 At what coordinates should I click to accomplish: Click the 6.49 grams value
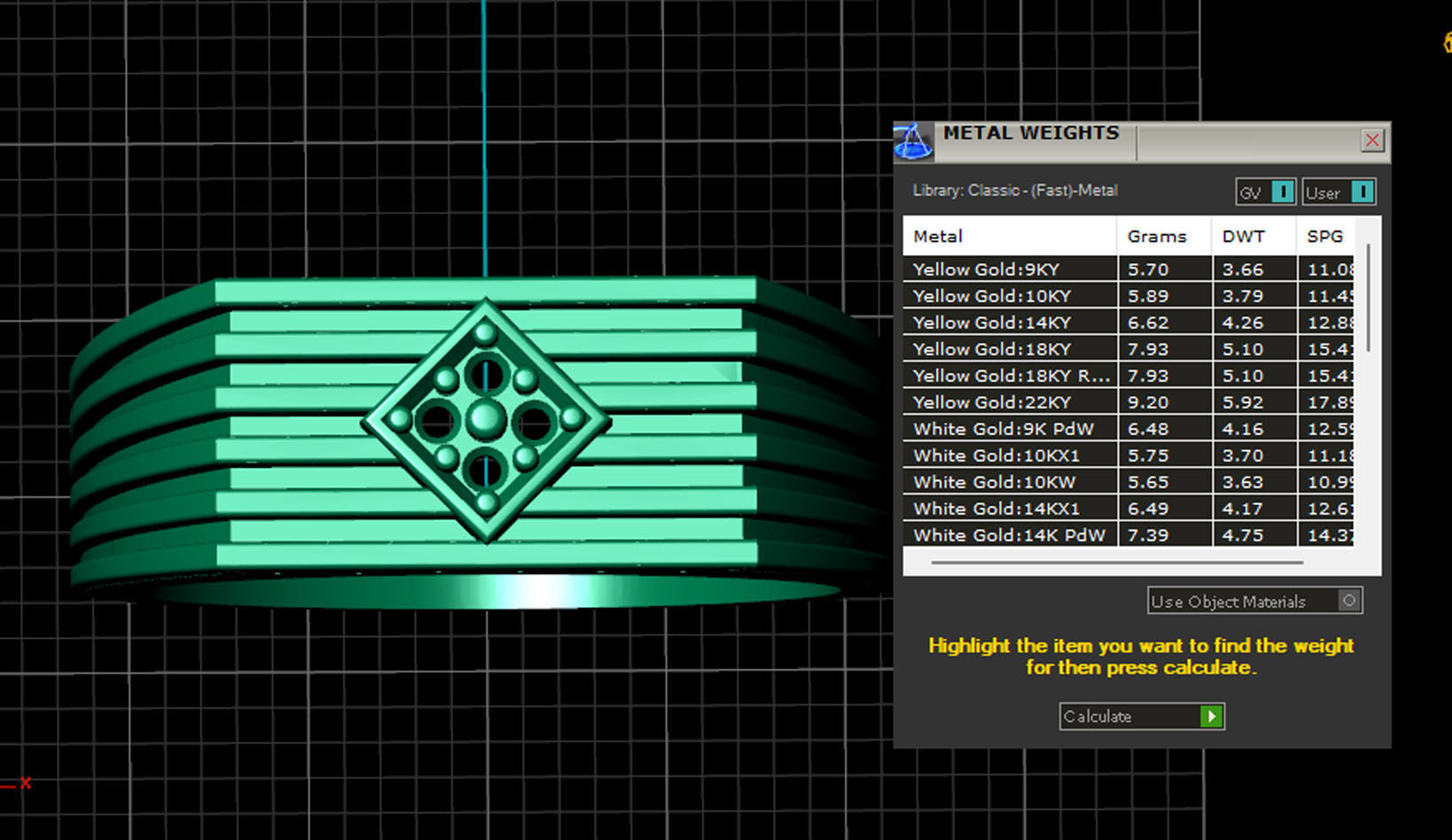tap(1148, 509)
